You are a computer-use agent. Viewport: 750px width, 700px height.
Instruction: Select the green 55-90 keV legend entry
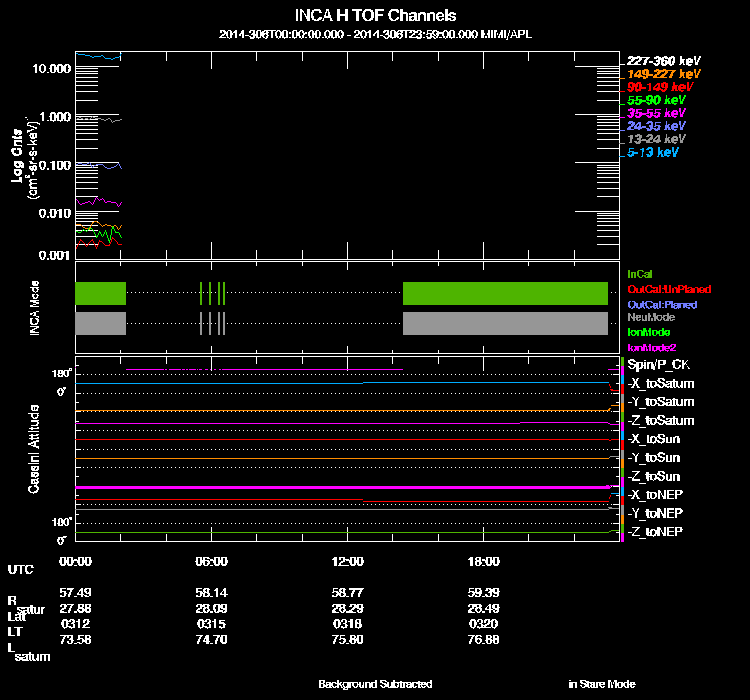click(655, 100)
